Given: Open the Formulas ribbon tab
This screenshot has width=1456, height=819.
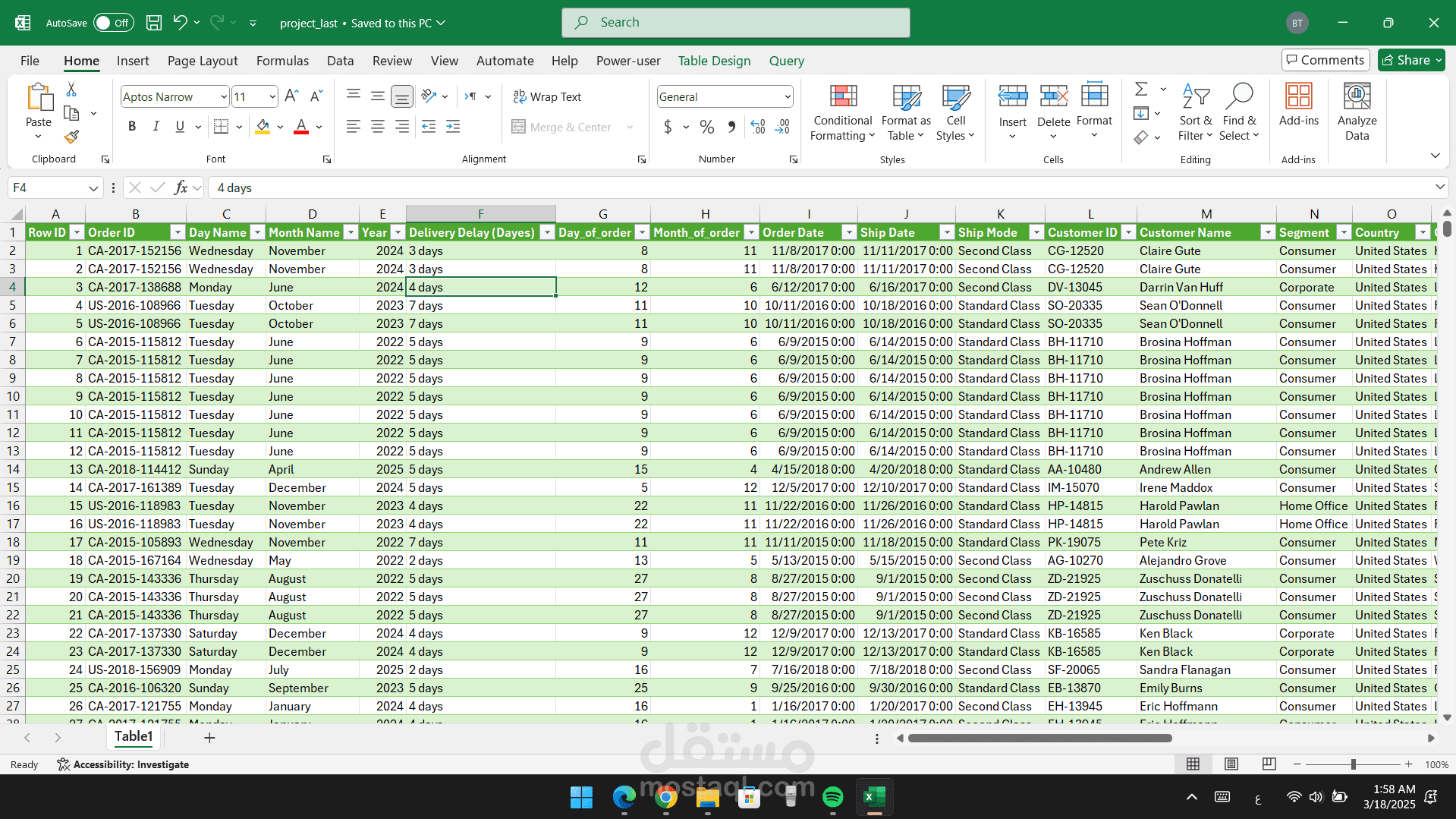Looking at the screenshot, I should point(282,61).
